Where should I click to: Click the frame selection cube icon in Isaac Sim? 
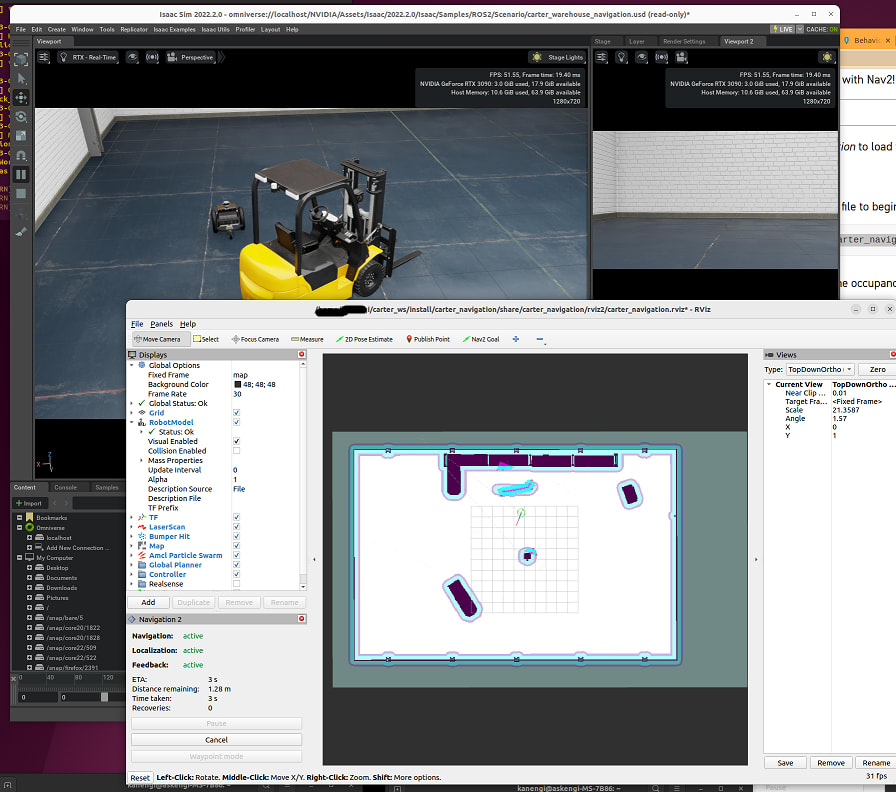click(x=21, y=59)
